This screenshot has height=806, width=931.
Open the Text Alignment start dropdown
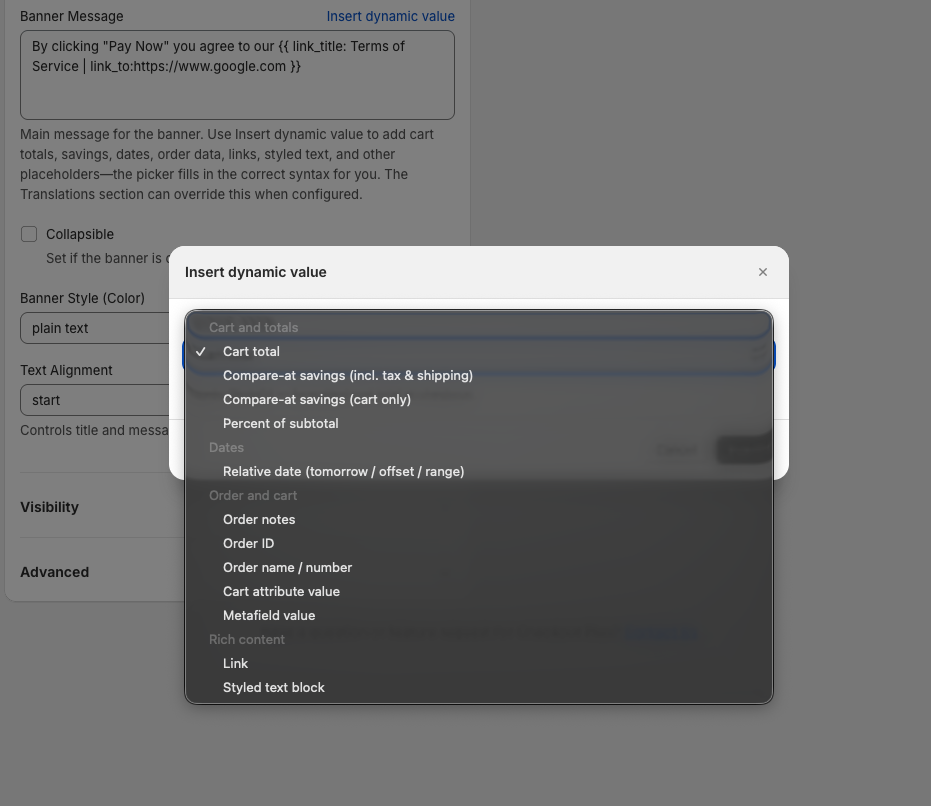coord(95,400)
